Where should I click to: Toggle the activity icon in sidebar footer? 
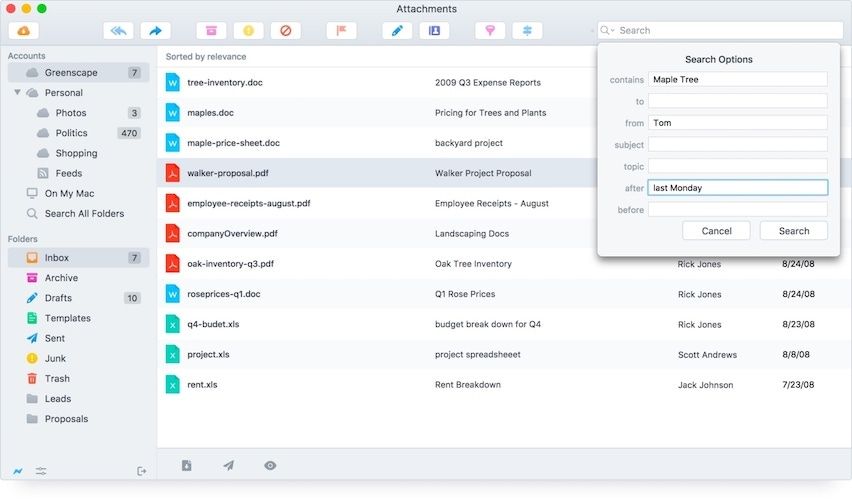18,471
